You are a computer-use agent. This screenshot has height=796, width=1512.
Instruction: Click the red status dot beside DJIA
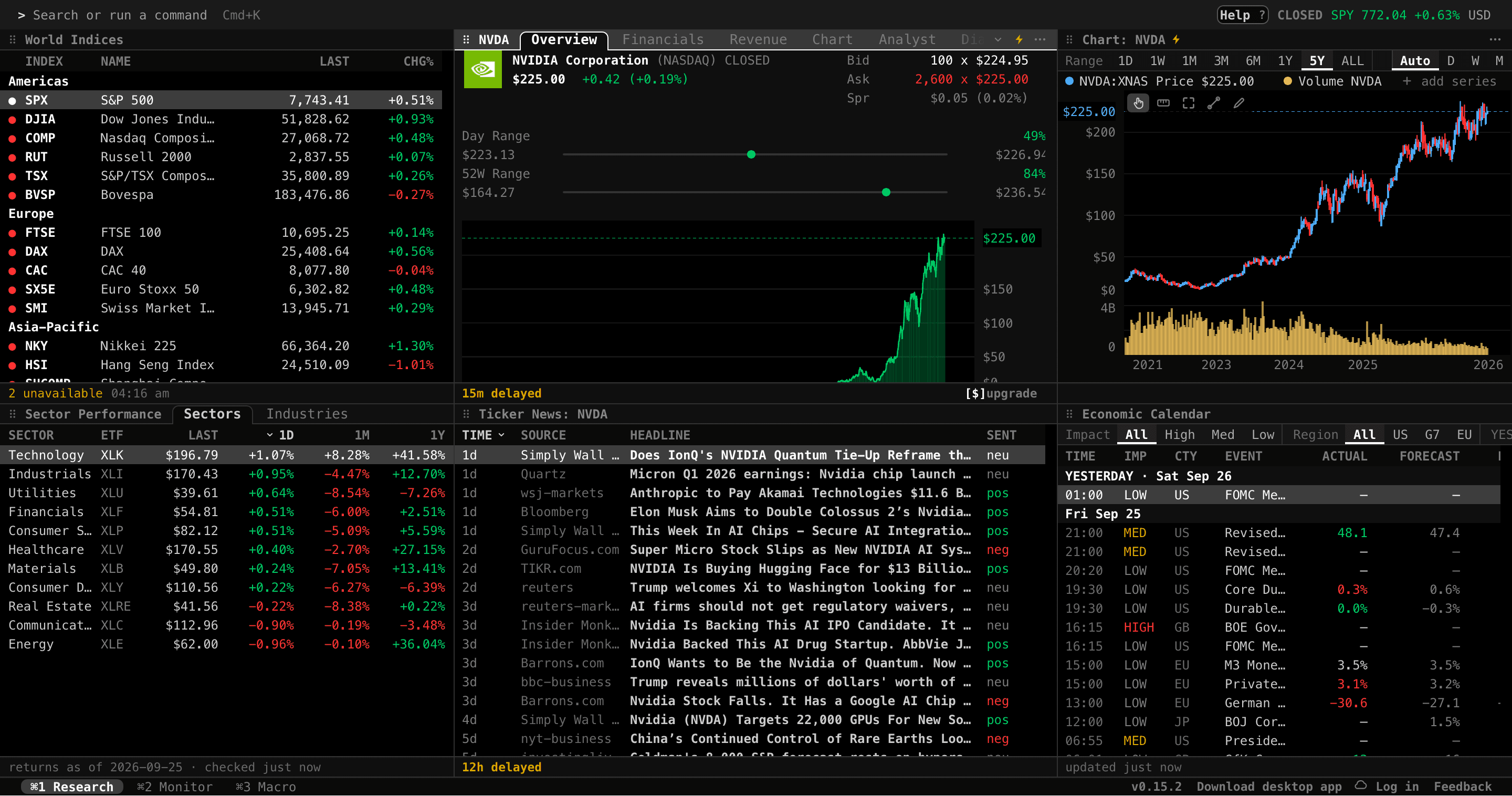12,120
